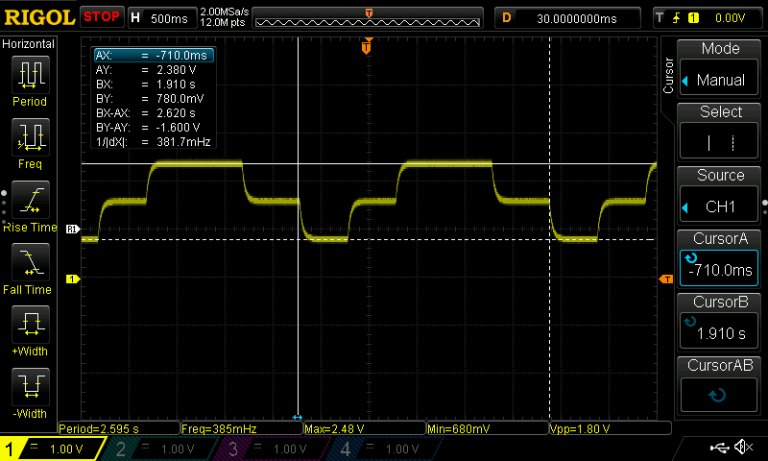
Task: Open the Source menu showing CH1
Action: [719, 196]
